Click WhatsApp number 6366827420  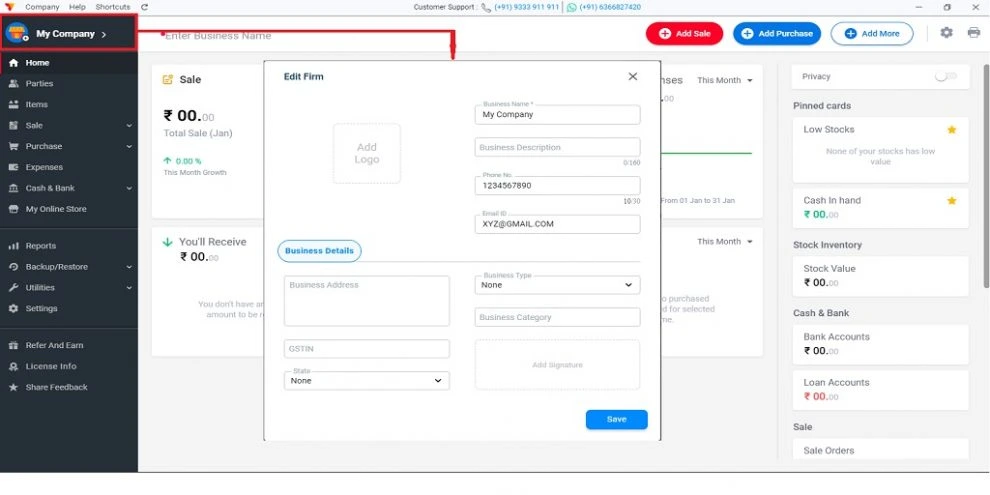click(610, 8)
